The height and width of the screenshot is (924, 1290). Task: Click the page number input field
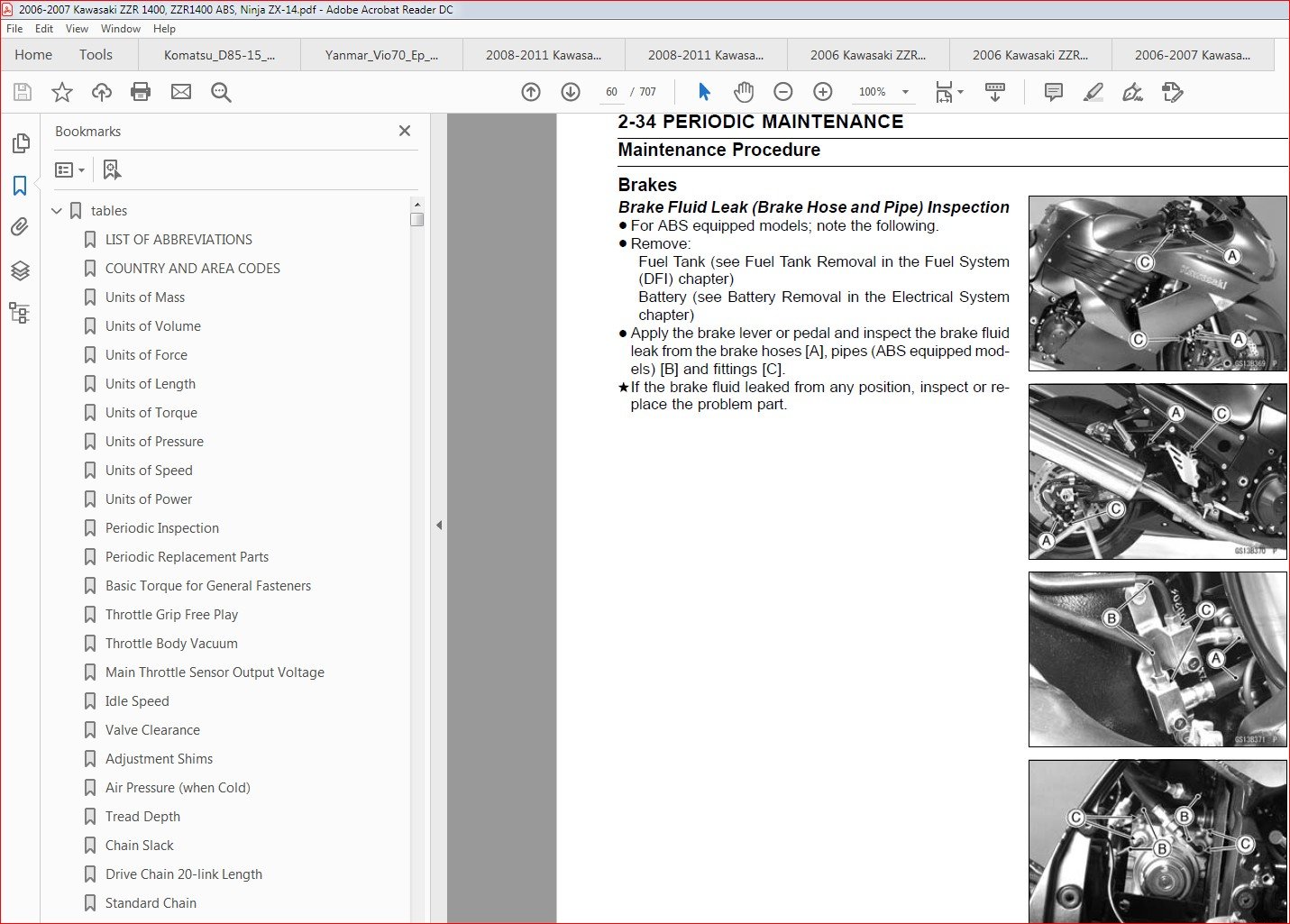click(x=611, y=92)
